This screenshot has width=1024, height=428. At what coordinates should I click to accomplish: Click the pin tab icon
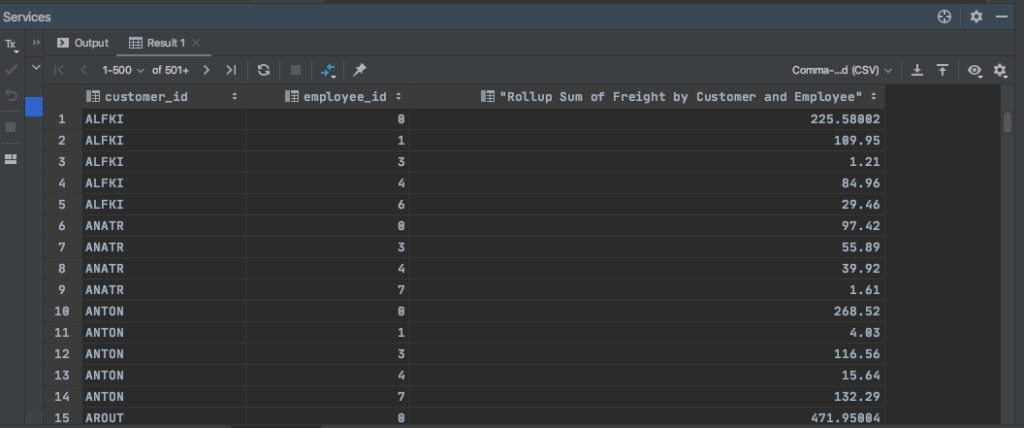[x=359, y=70]
